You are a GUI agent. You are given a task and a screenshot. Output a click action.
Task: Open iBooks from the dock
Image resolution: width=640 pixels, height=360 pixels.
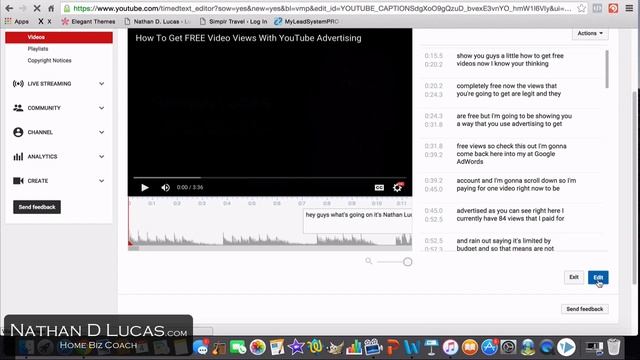coord(469,347)
